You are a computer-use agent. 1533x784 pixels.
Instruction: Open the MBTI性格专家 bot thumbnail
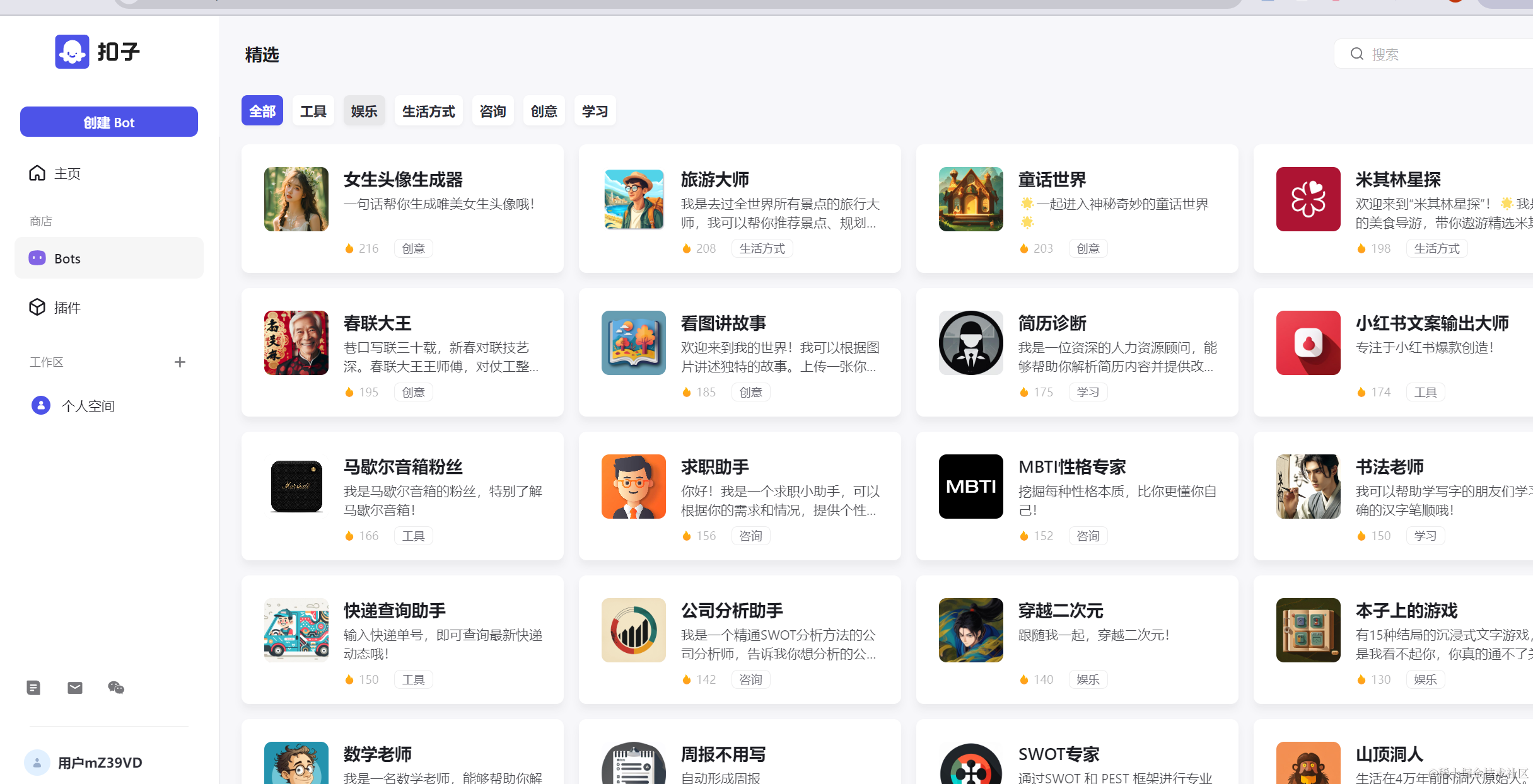coord(971,487)
